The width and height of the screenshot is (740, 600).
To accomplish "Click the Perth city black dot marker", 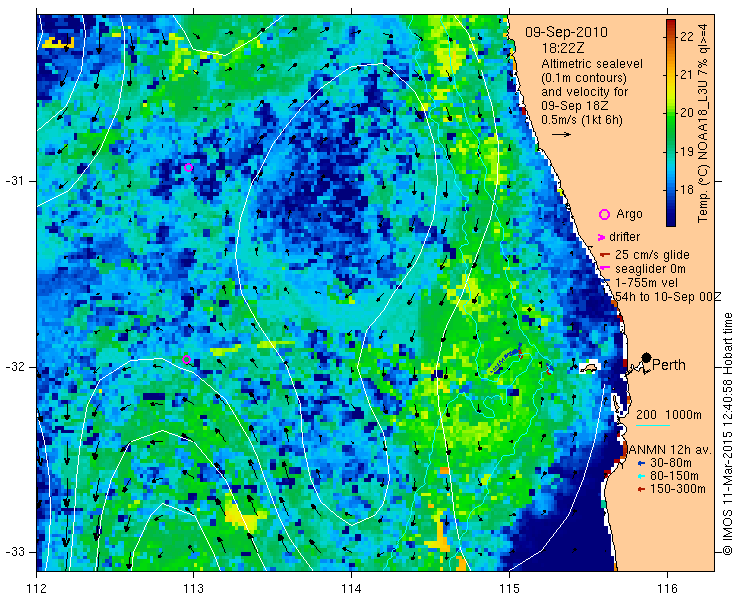I will 647,357.
